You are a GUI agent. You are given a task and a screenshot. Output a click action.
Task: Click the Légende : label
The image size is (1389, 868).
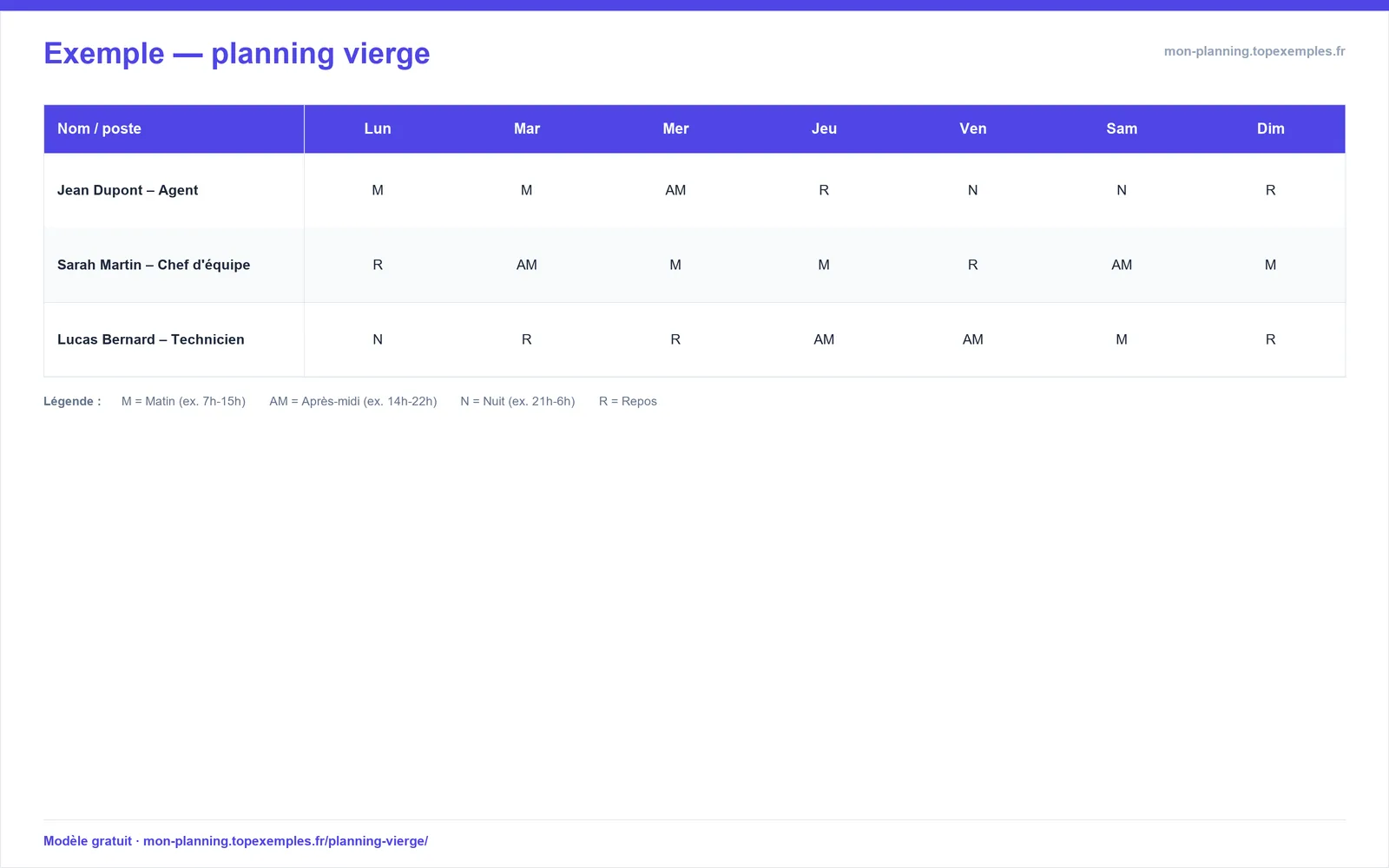[72, 401]
